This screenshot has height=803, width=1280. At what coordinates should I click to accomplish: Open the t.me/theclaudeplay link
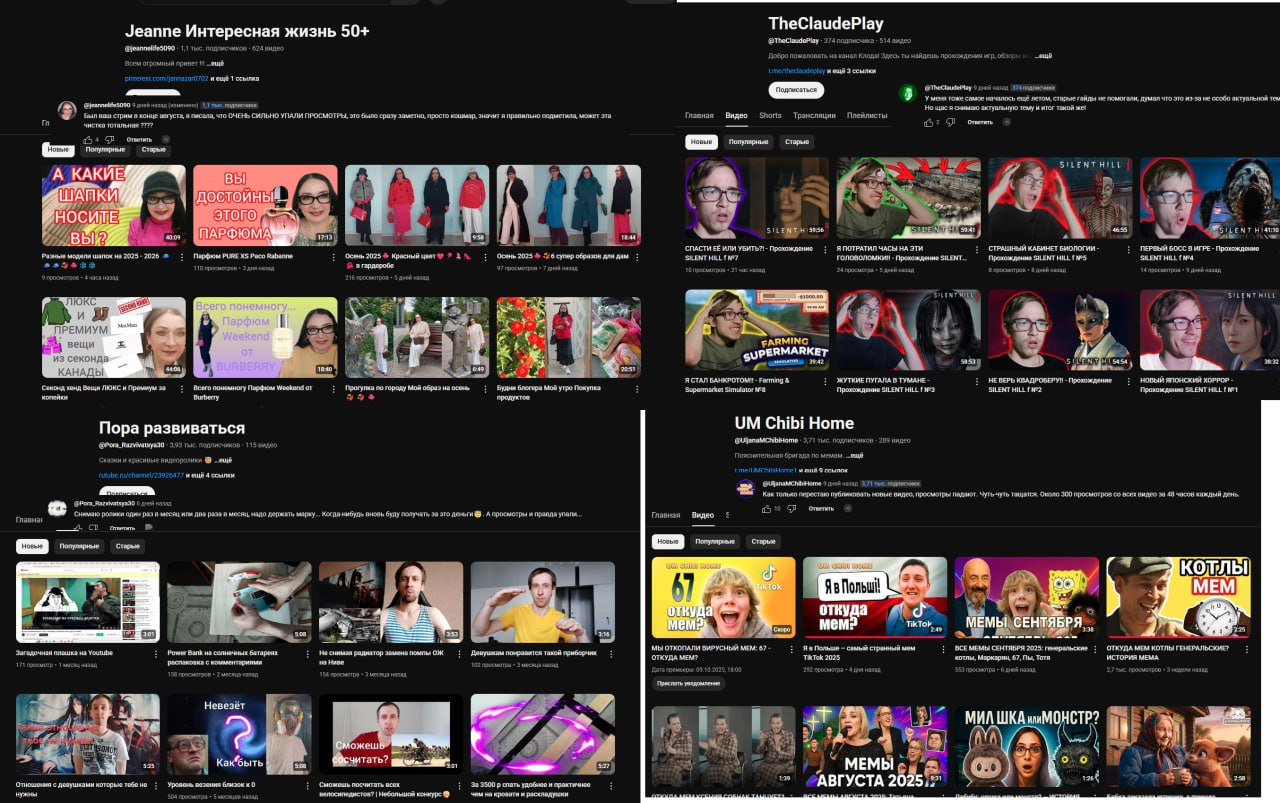796,71
